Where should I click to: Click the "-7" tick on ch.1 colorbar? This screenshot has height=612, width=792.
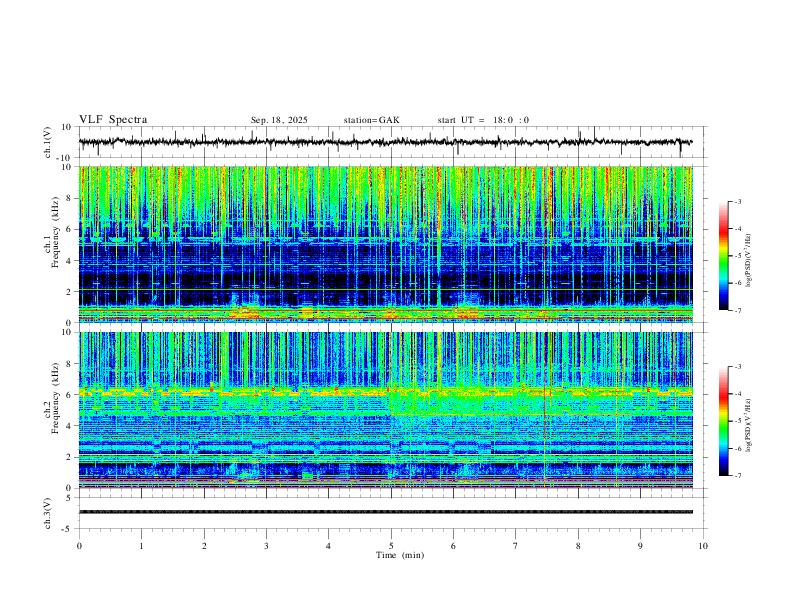(x=737, y=311)
